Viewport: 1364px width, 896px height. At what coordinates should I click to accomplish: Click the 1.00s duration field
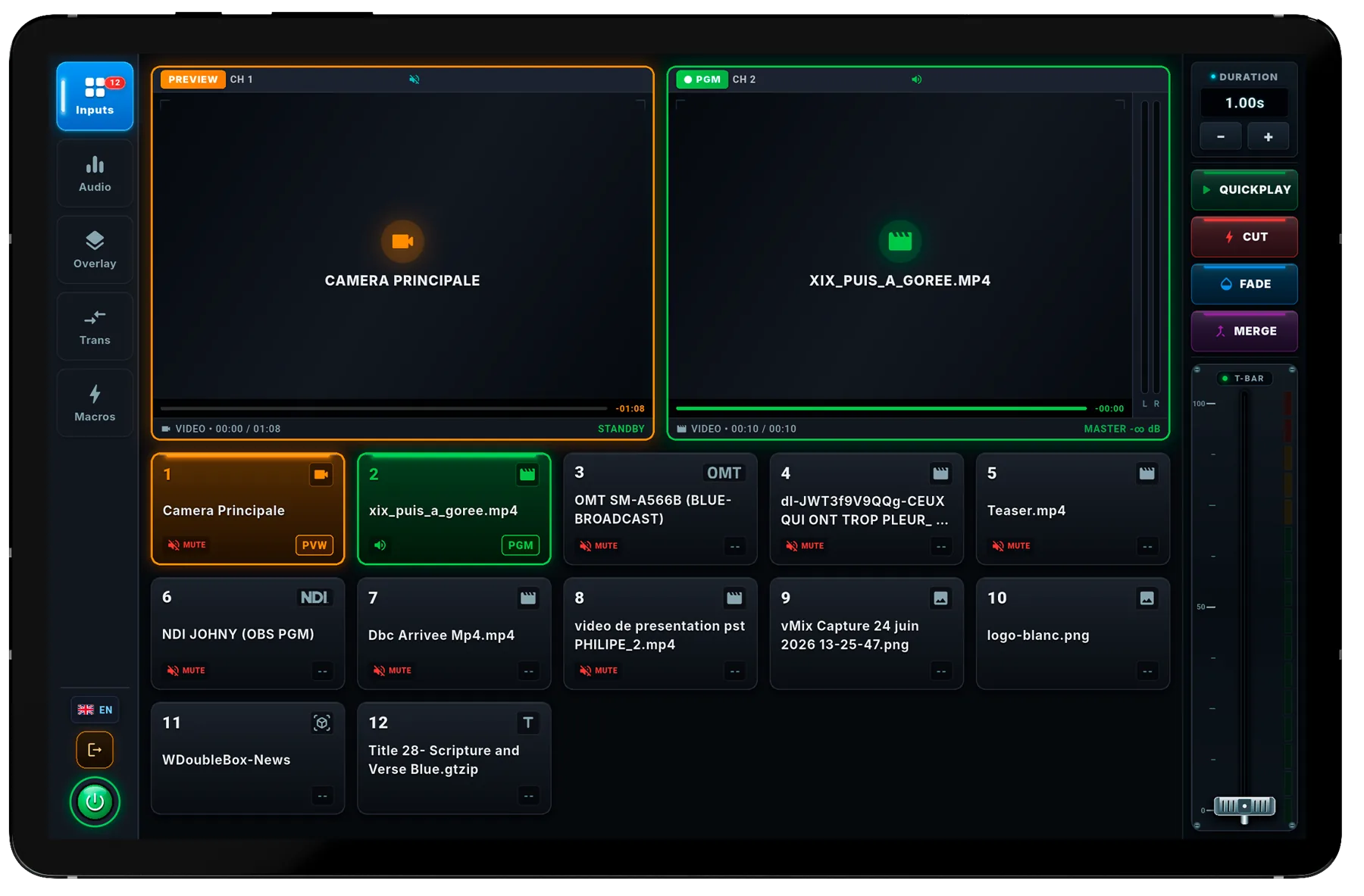pos(1244,103)
